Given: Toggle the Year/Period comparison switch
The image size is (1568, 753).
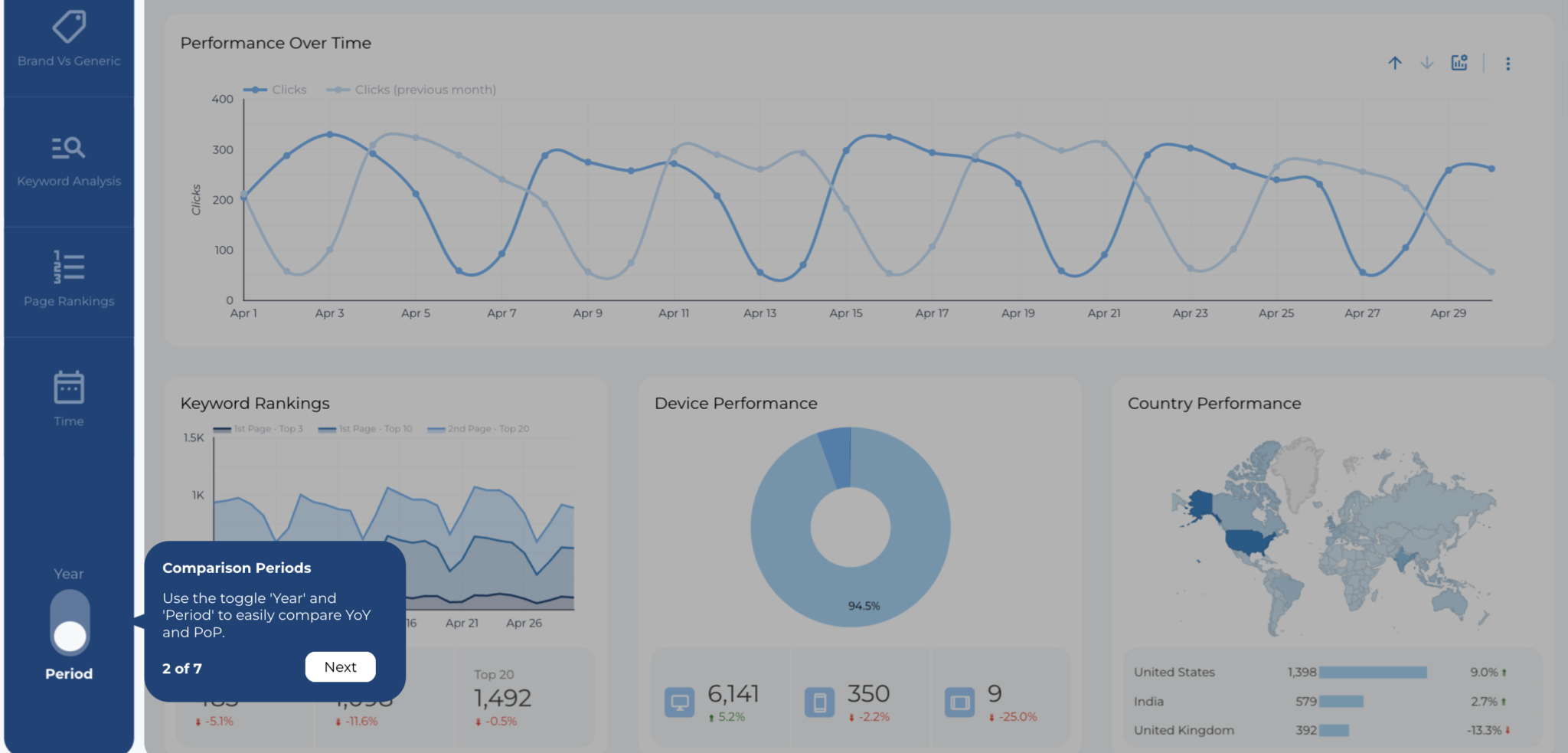Looking at the screenshot, I should point(70,622).
